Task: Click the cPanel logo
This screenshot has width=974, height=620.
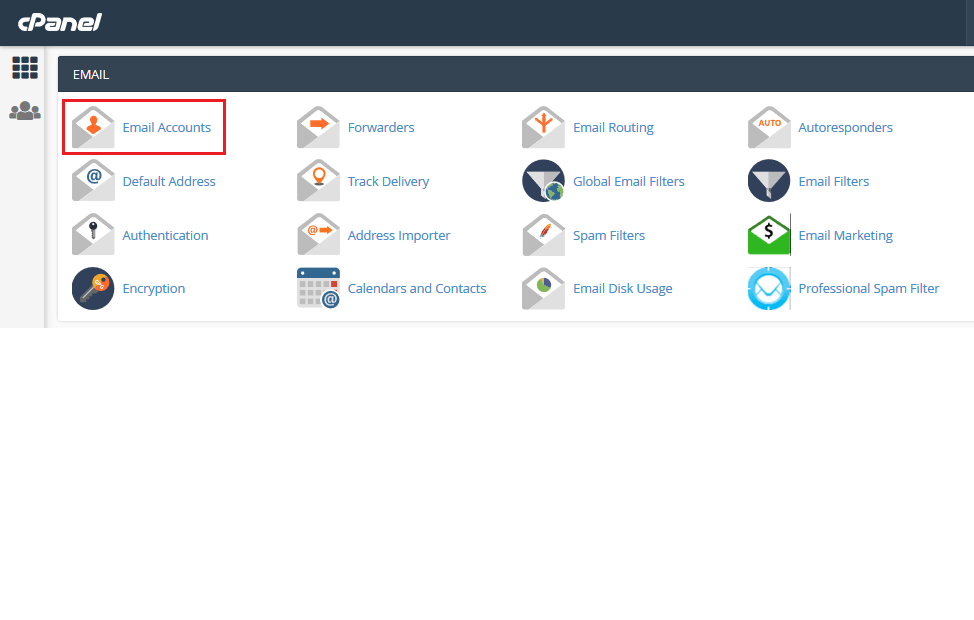Action: [x=60, y=21]
